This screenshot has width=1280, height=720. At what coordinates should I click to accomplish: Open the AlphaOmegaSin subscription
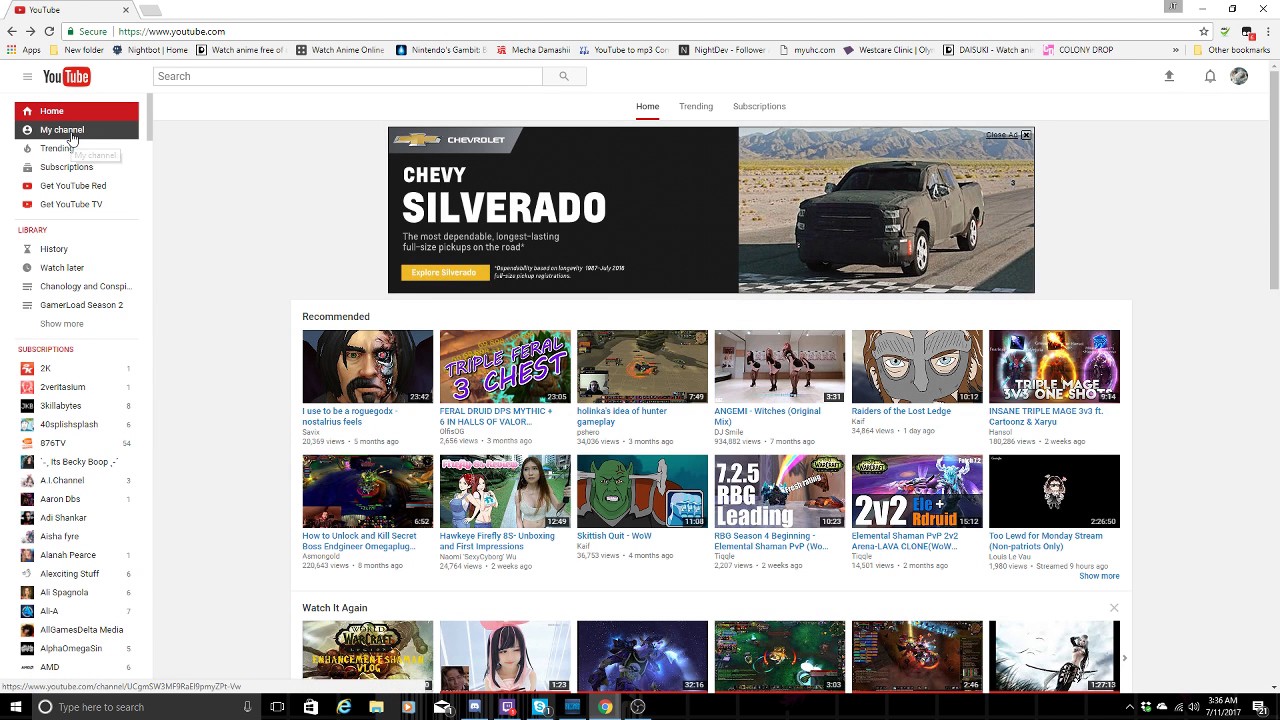click(x=76, y=648)
